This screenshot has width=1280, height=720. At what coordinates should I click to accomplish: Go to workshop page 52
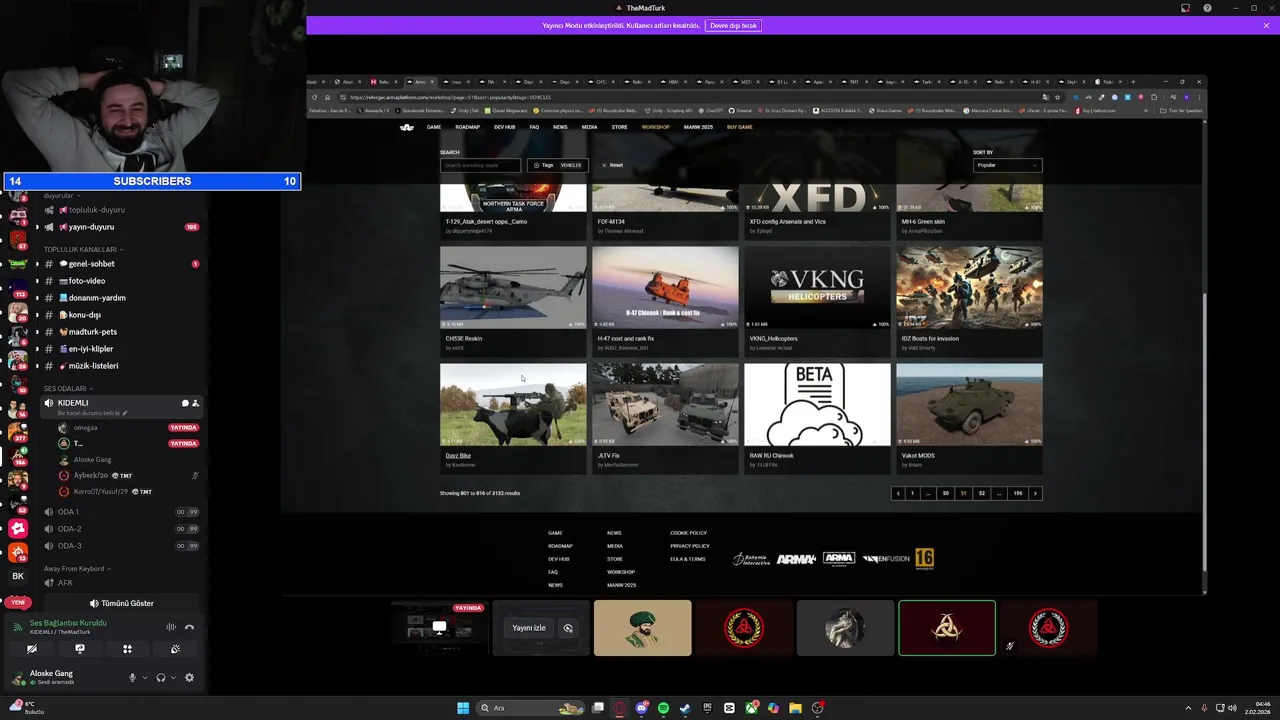coord(982,493)
